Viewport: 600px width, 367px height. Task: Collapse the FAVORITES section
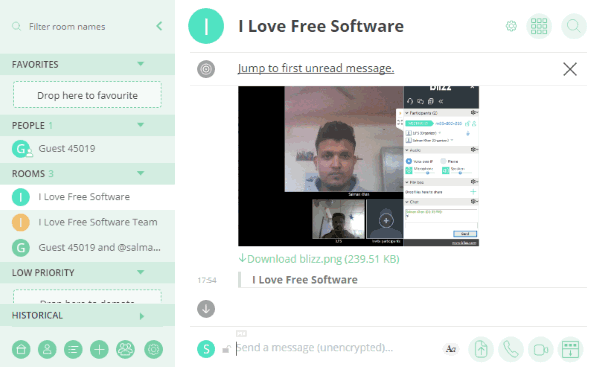pyautogui.click(x=141, y=64)
